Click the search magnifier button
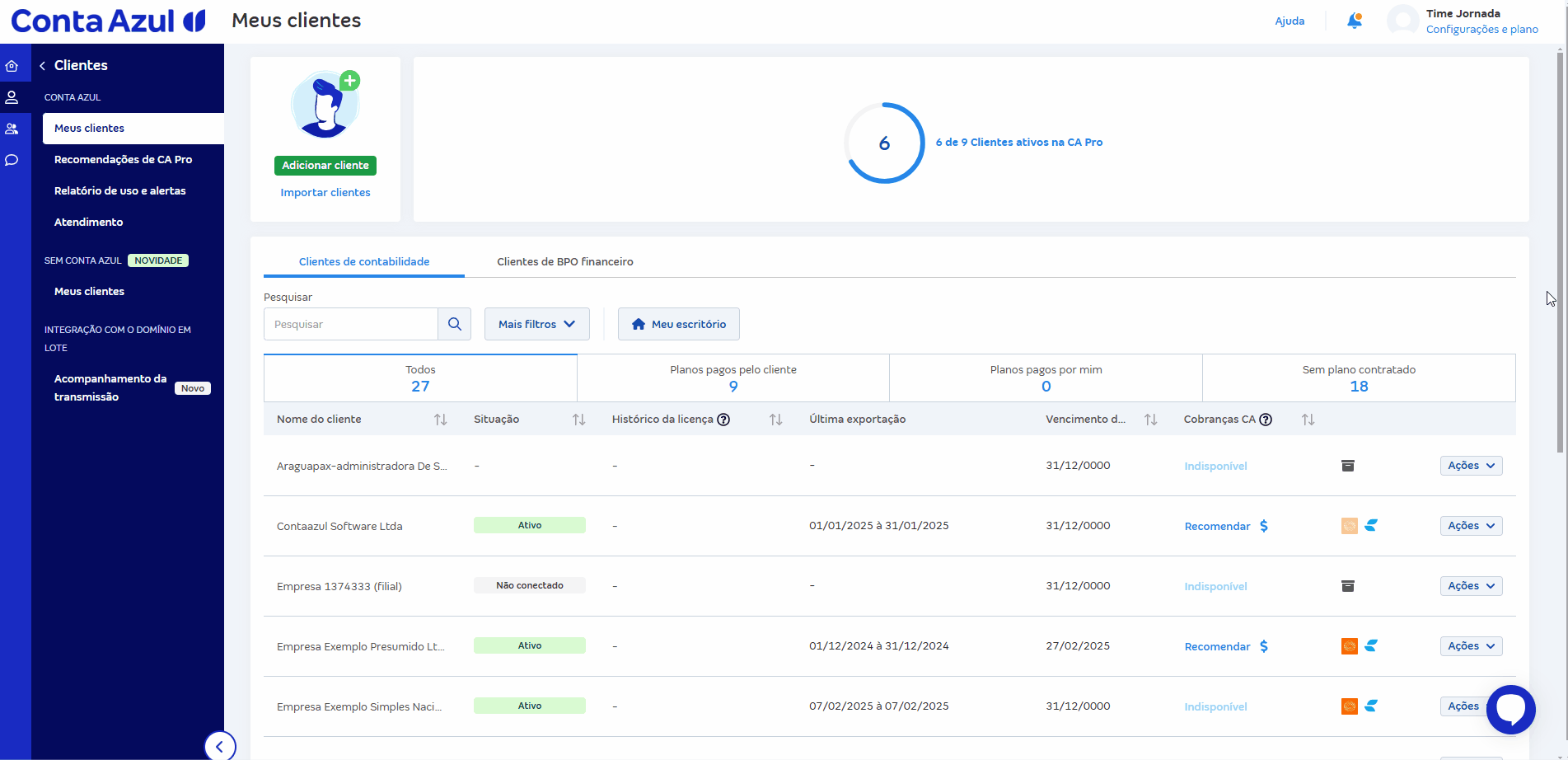The image size is (1568, 760). coord(454,324)
